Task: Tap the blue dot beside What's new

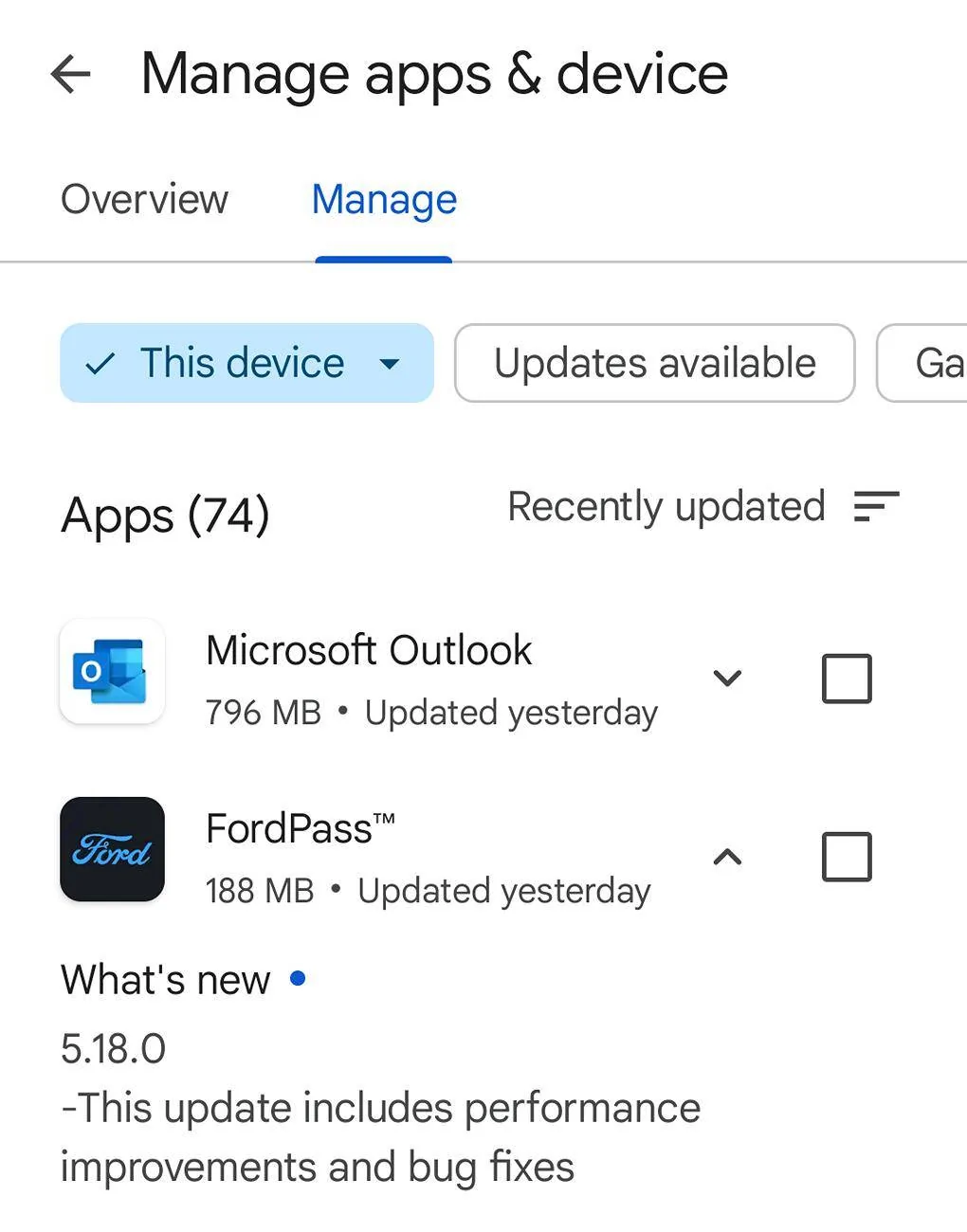Action: 298,978
